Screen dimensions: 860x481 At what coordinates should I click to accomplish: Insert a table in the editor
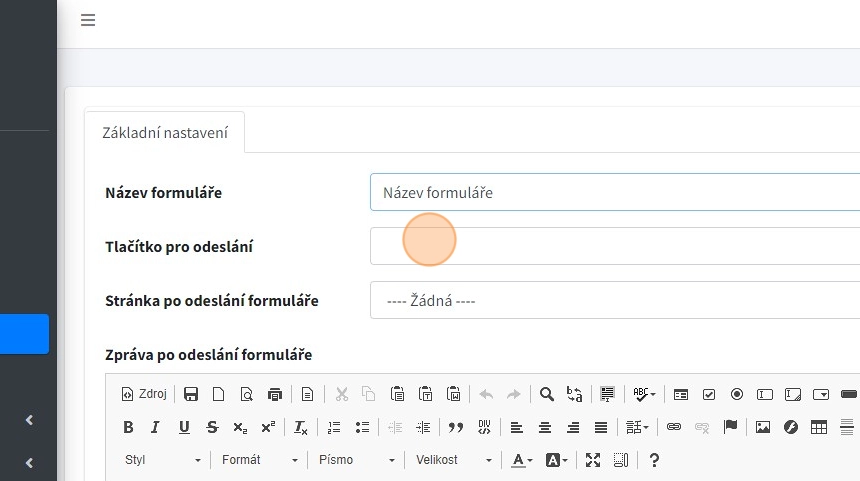819,427
